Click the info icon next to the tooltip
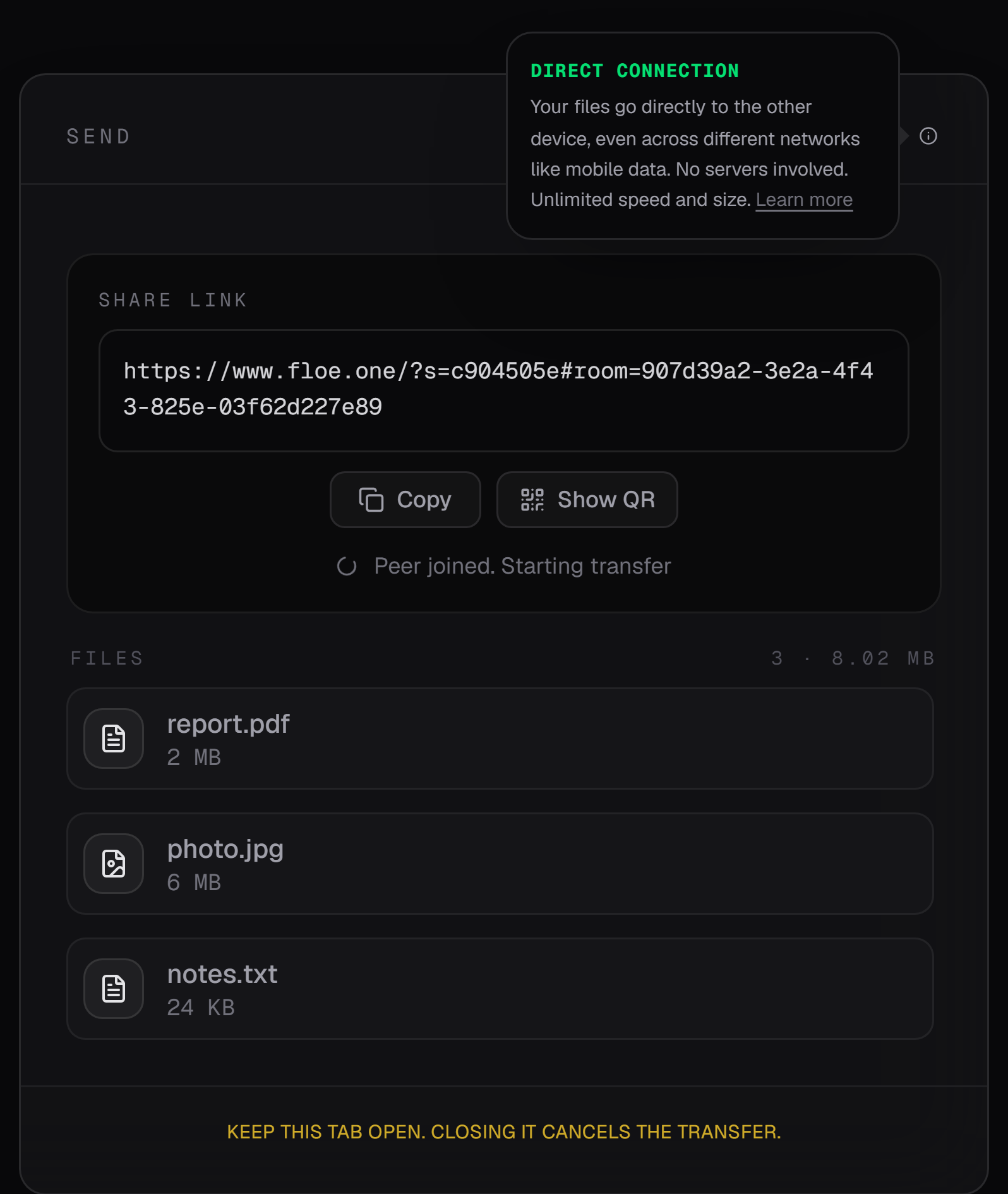The width and height of the screenshot is (1008, 1194). pyautogui.click(x=928, y=136)
